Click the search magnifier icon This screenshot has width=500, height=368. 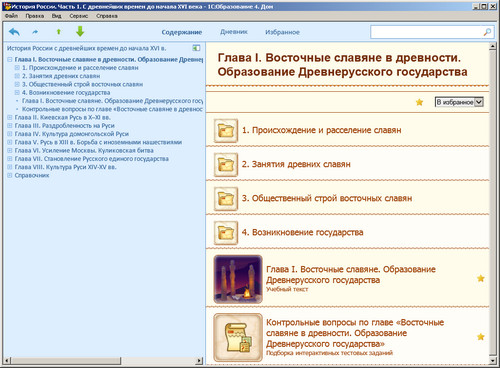point(487,32)
